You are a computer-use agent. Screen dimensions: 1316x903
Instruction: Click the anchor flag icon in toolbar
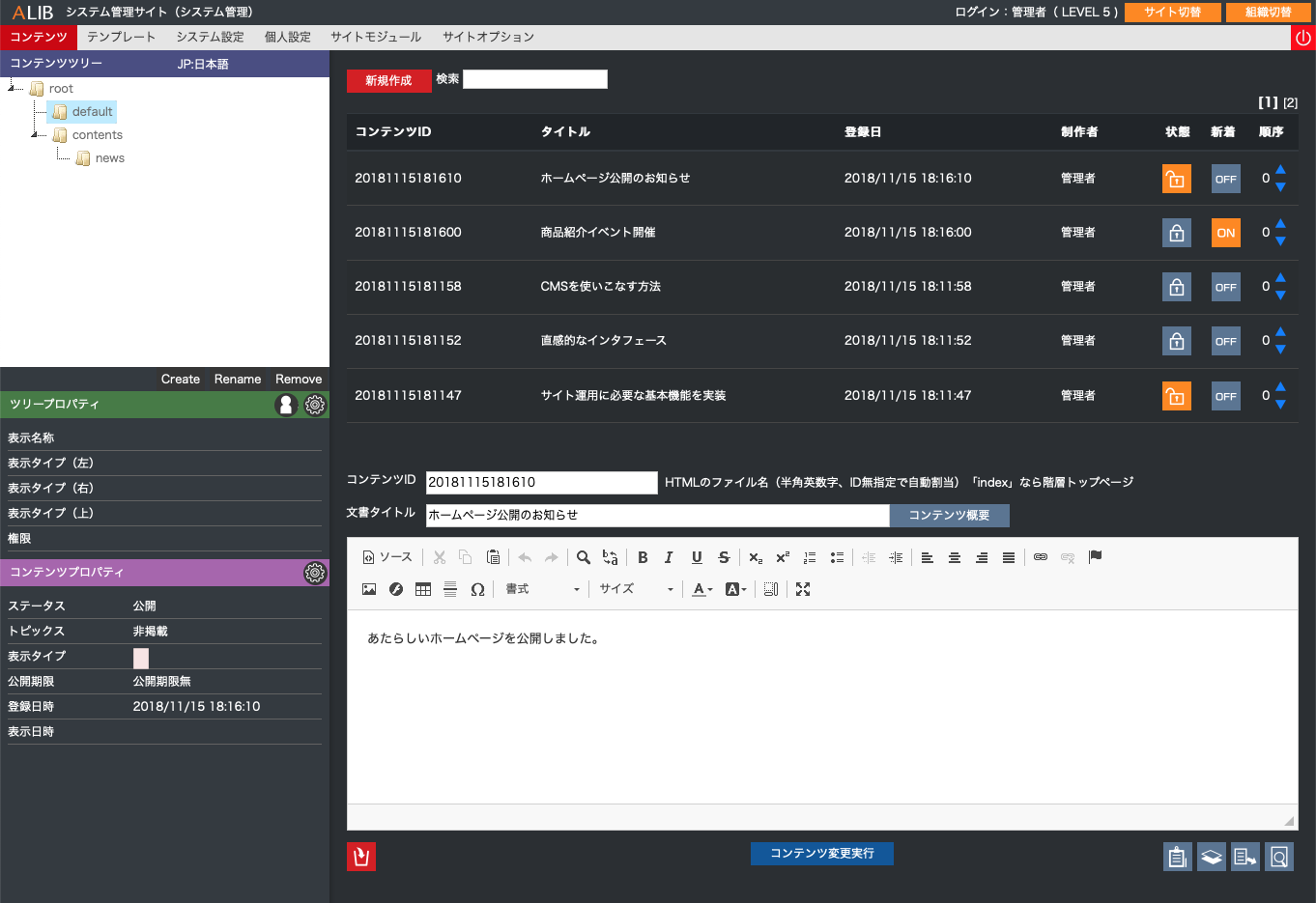(x=1095, y=557)
